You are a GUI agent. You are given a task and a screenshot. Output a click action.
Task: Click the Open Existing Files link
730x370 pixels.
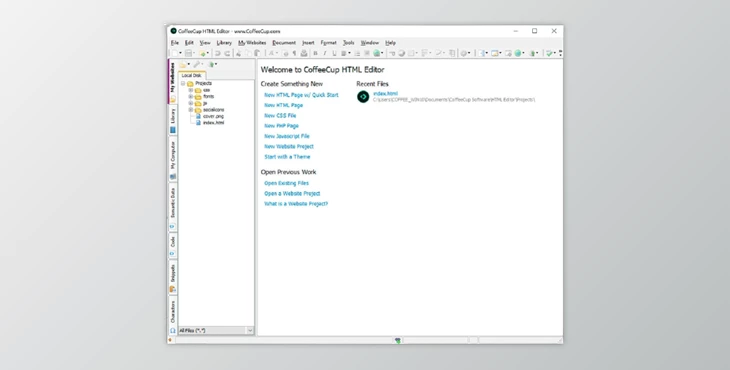(x=286, y=183)
